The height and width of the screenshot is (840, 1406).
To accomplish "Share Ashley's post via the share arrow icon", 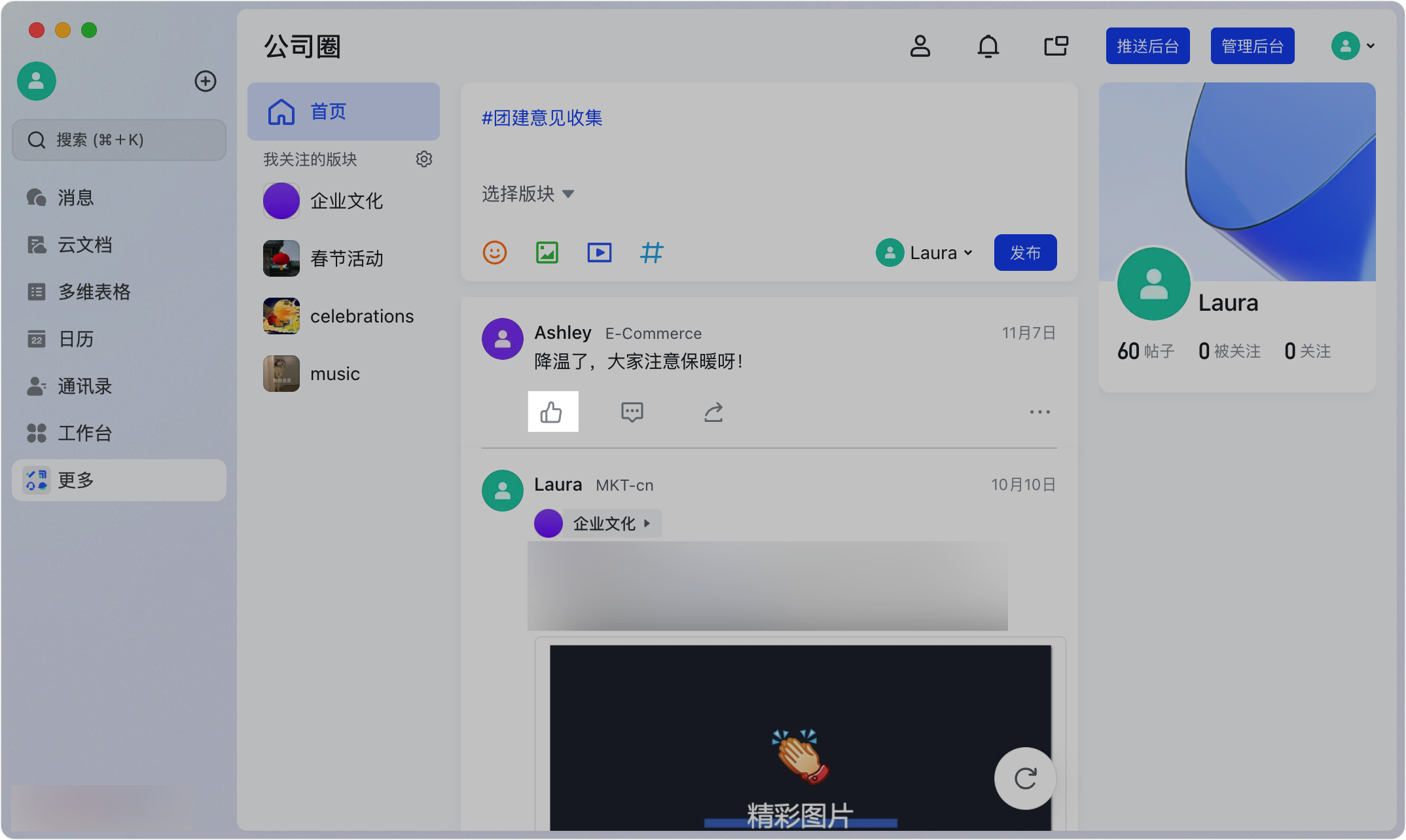I will (x=713, y=412).
